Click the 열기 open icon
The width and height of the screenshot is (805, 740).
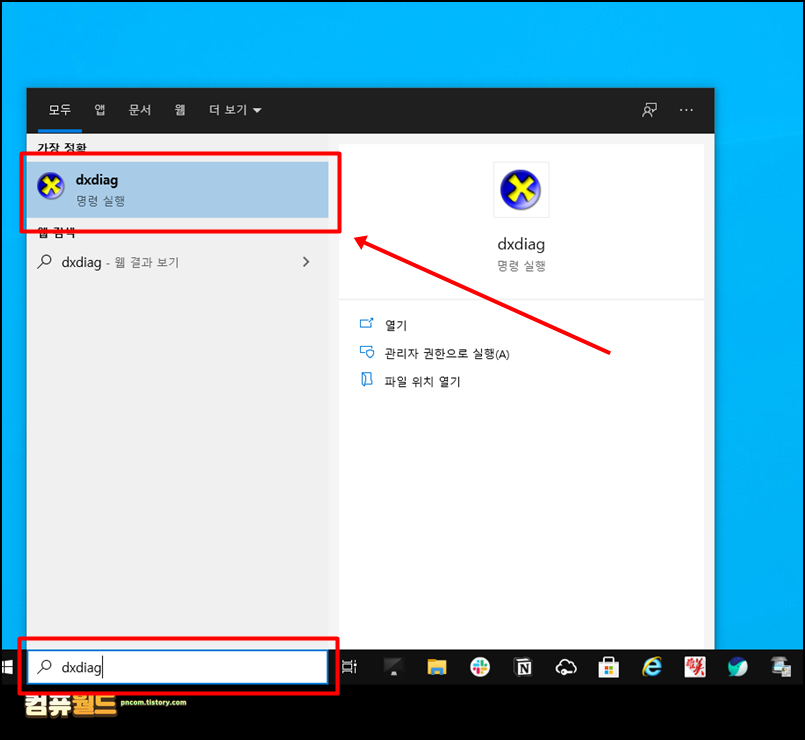367,324
